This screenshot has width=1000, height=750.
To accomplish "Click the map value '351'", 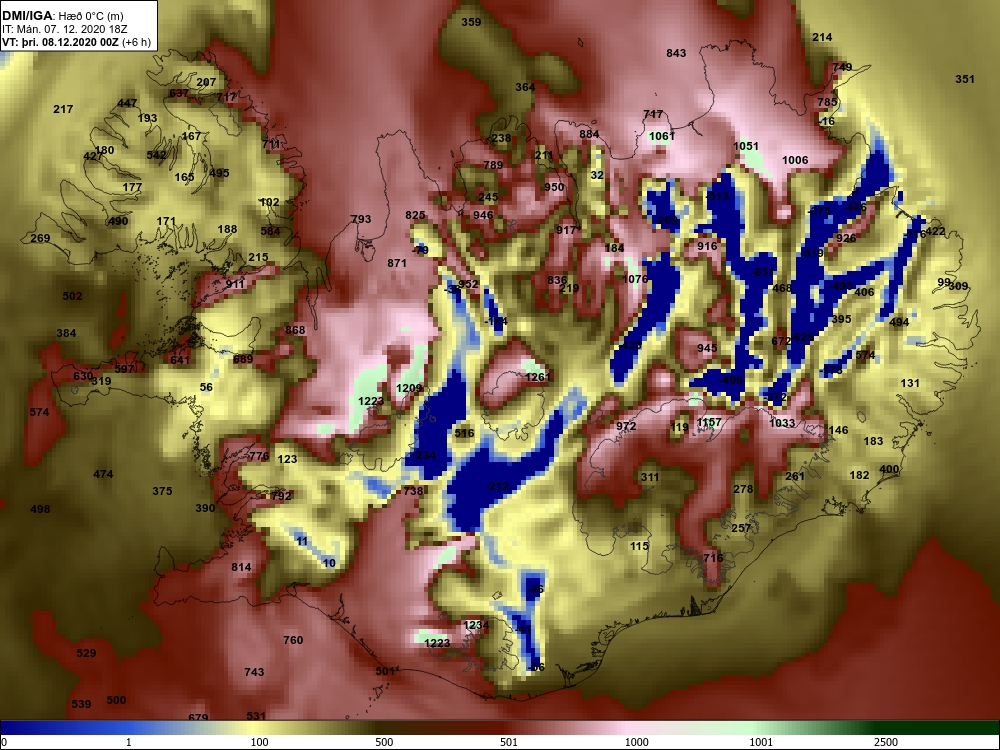I will [965, 79].
